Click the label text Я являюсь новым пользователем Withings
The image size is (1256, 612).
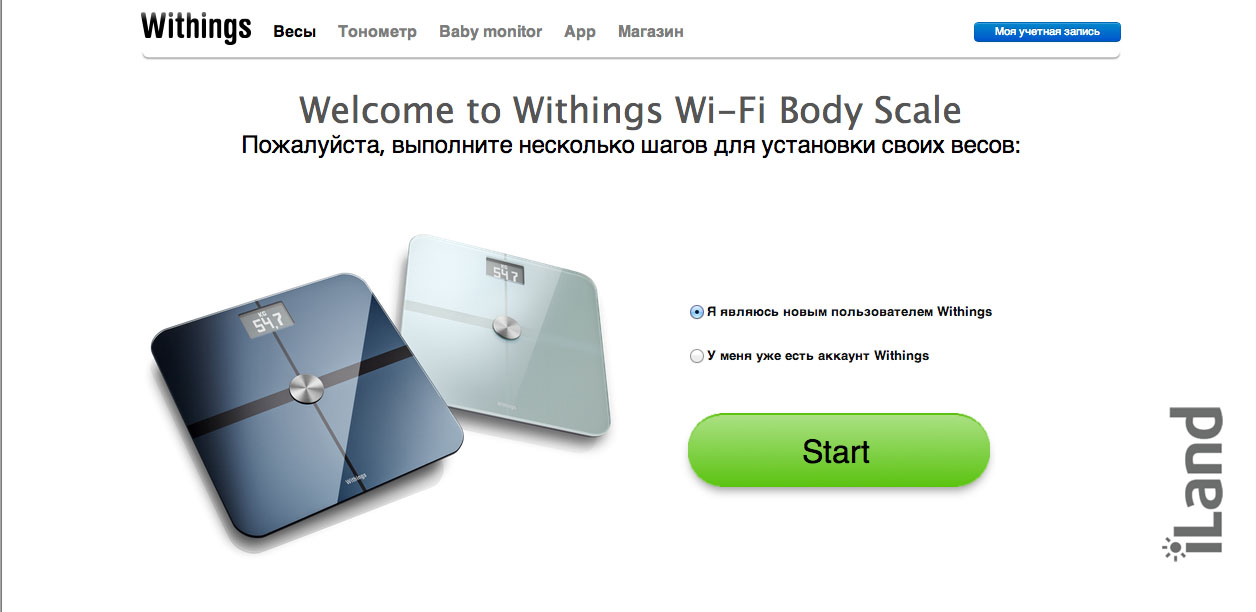[x=849, y=312]
